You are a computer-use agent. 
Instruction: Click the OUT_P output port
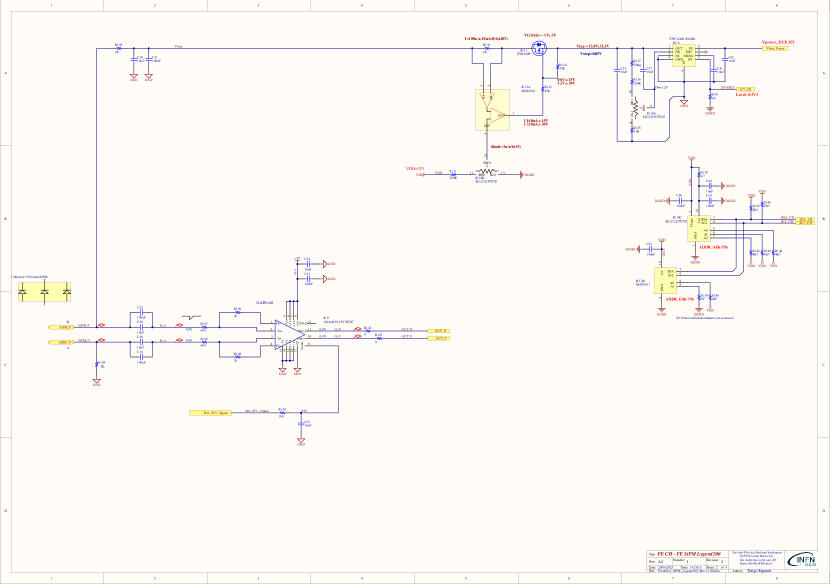click(x=438, y=338)
